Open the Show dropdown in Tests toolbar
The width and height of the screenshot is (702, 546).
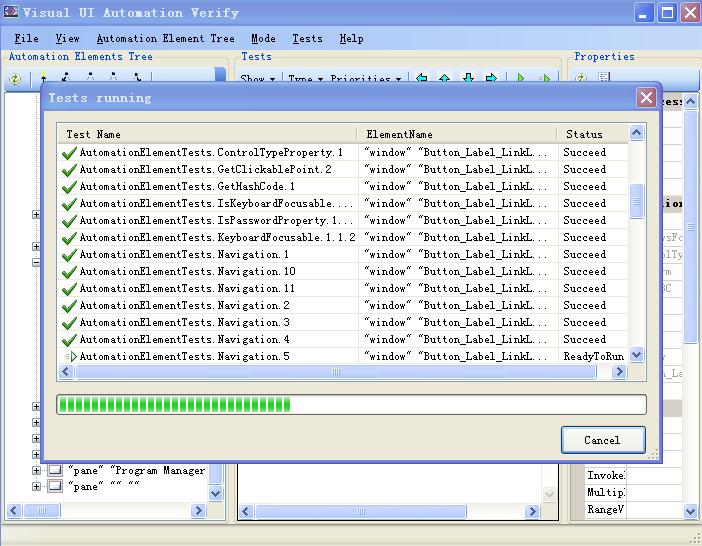[257, 79]
